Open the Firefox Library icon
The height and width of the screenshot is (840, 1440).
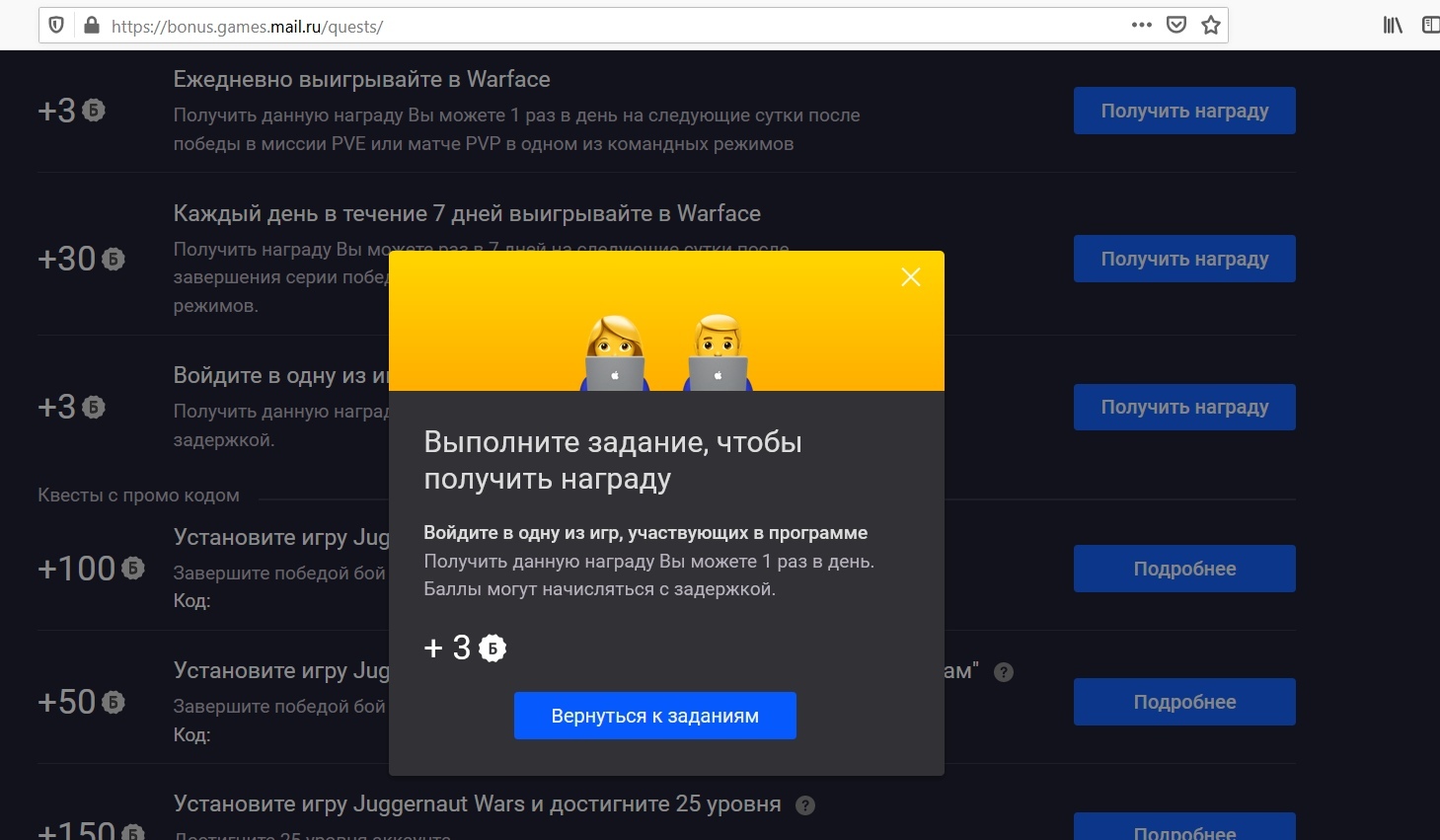tap(1393, 26)
